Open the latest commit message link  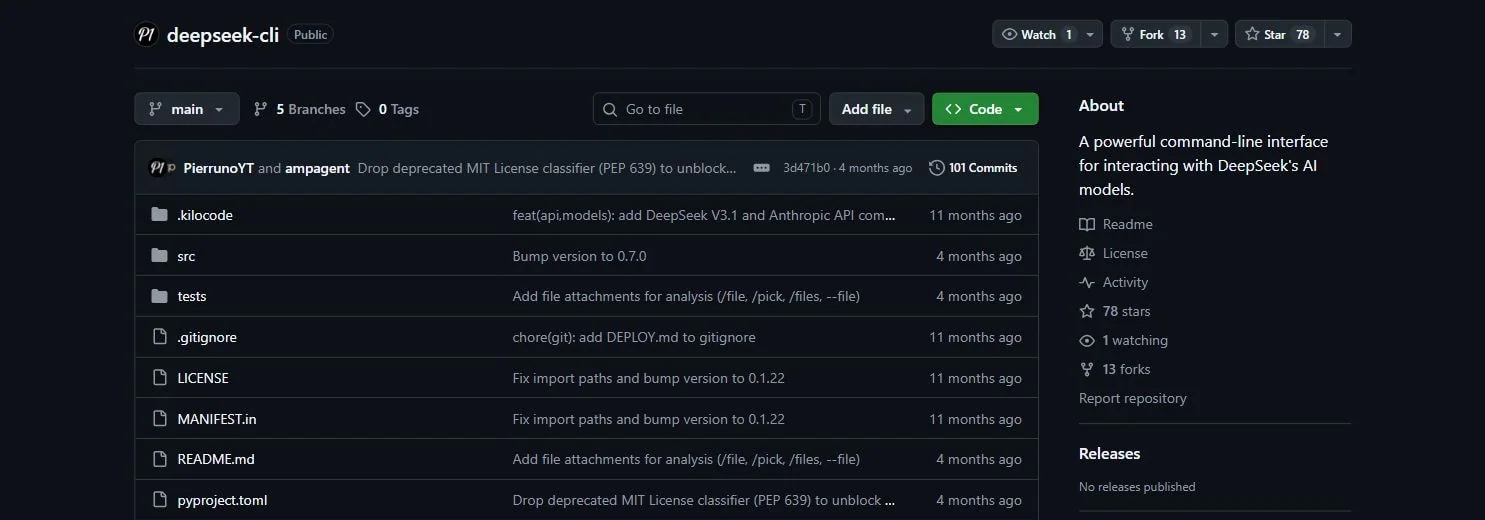(x=547, y=168)
